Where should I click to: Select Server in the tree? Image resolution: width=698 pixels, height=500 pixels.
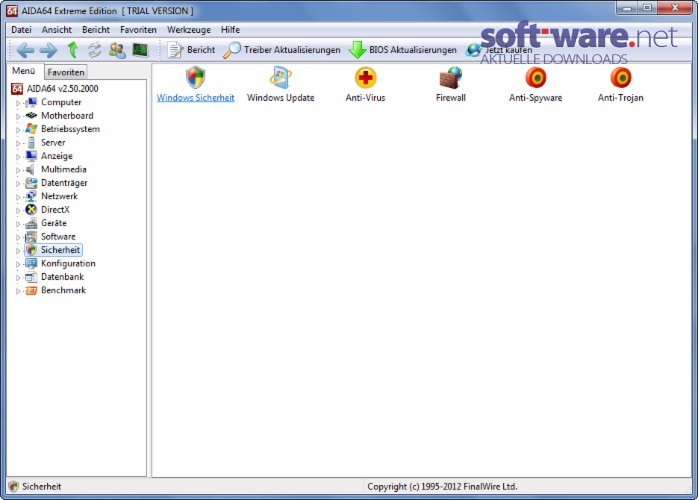pos(53,142)
